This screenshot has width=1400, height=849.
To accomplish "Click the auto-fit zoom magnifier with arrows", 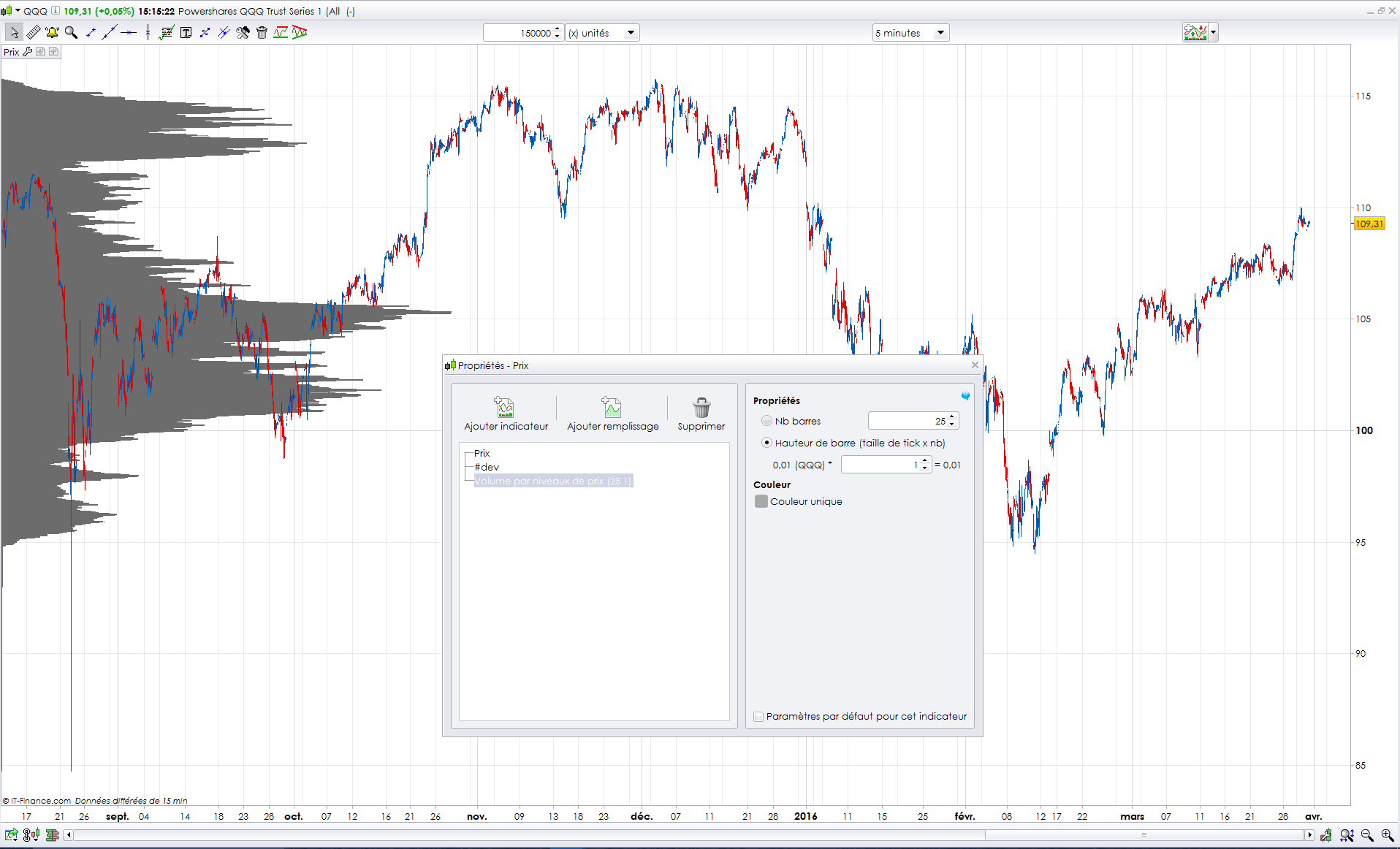I will pos(1347,834).
